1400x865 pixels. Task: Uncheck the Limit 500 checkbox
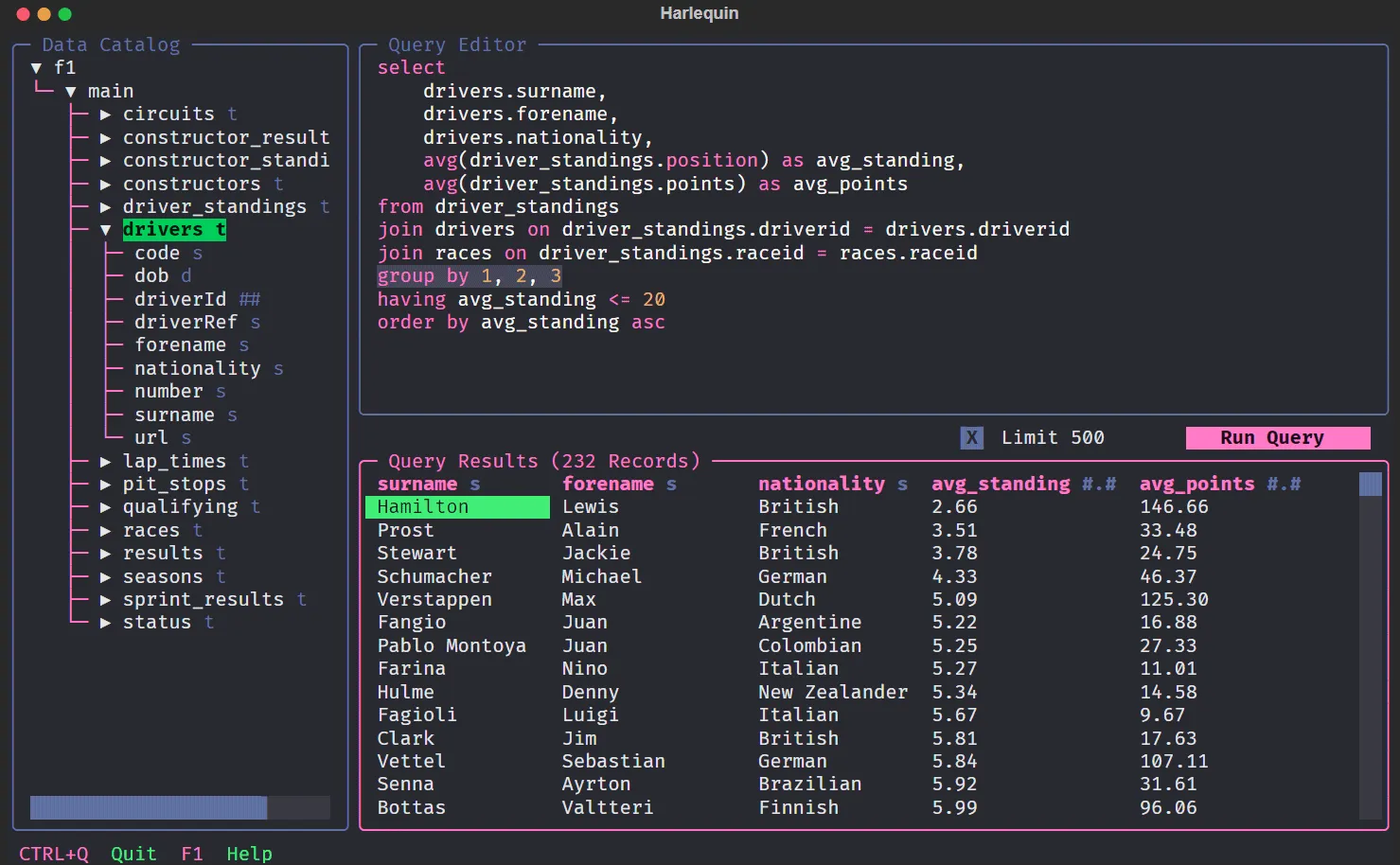tap(971, 437)
